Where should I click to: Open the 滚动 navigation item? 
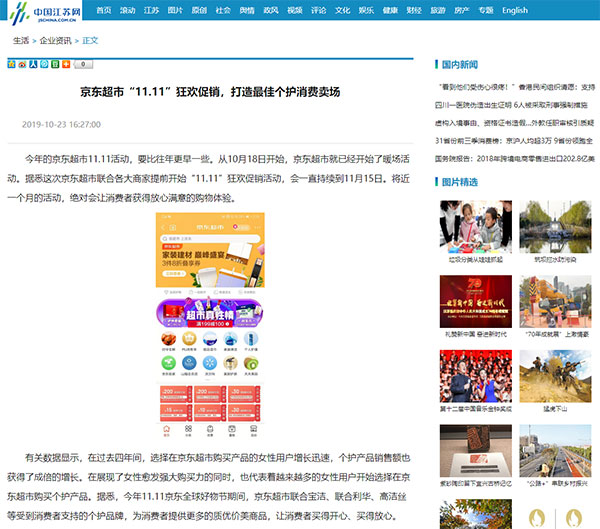pos(127,10)
